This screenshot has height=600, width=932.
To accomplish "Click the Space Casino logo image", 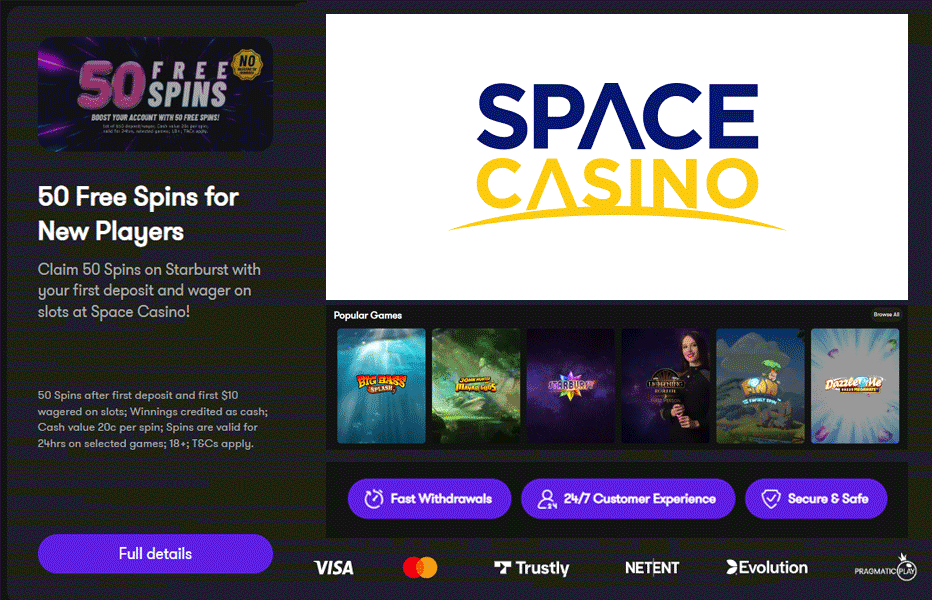I will point(617,157).
